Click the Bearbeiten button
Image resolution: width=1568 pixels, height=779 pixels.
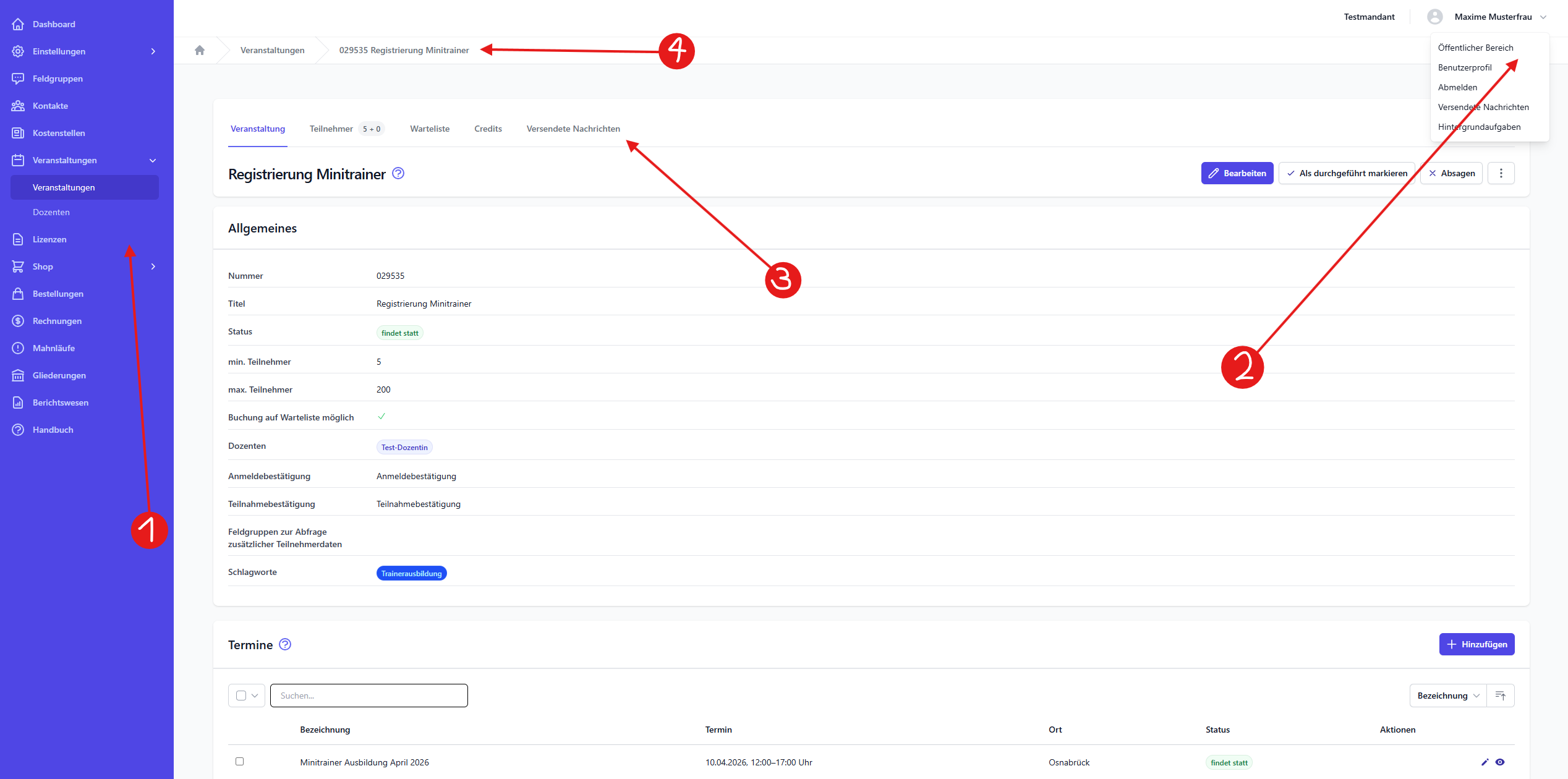coord(1237,173)
